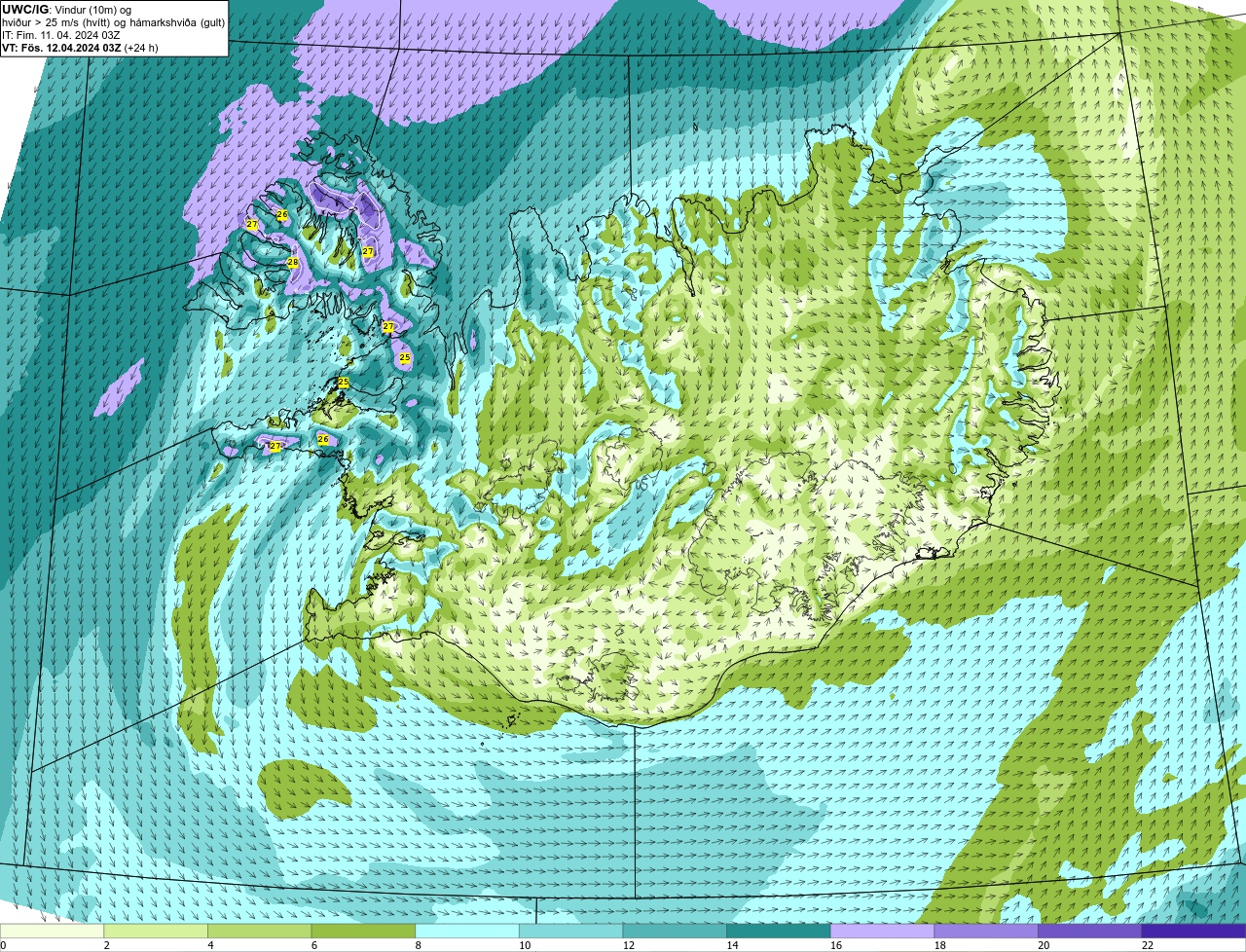Image resolution: width=1246 pixels, height=952 pixels.
Task: Click the scale number '6'
Action: click(x=314, y=945)
